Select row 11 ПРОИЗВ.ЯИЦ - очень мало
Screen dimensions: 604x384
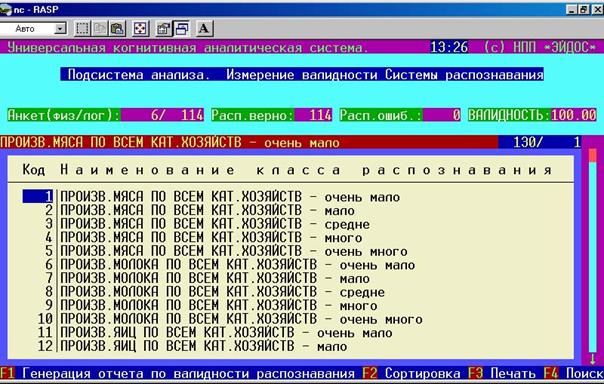tap(215, 332)
